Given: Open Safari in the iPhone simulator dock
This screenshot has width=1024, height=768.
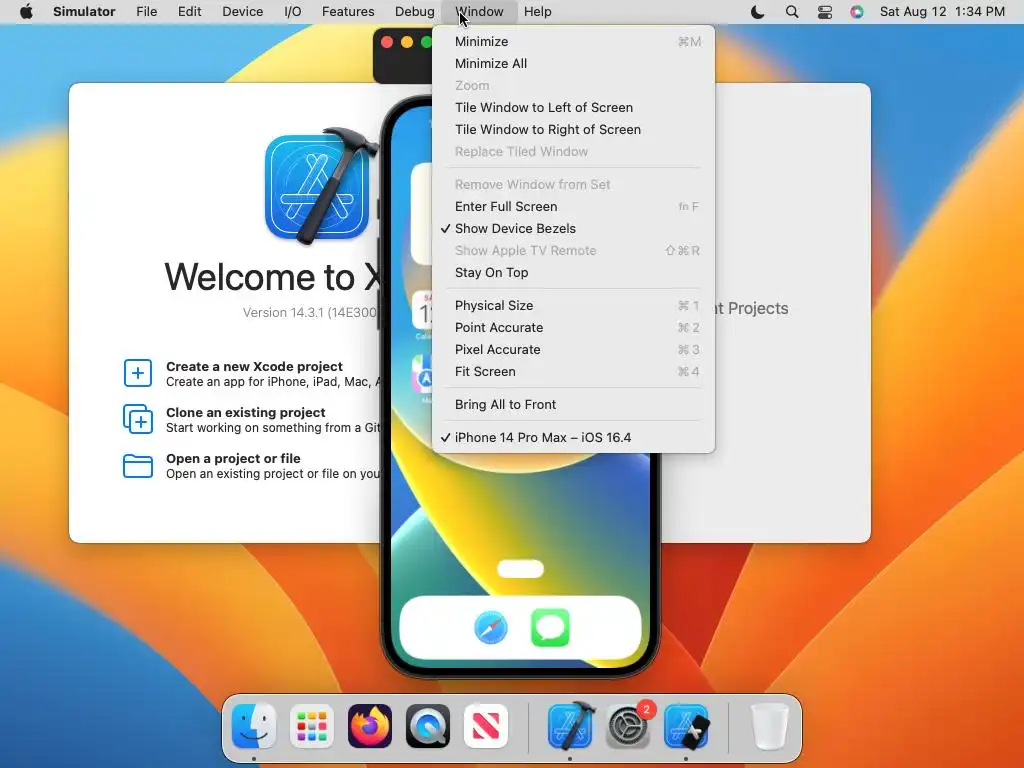Looking at the screenshot, I should click(490, 628).
